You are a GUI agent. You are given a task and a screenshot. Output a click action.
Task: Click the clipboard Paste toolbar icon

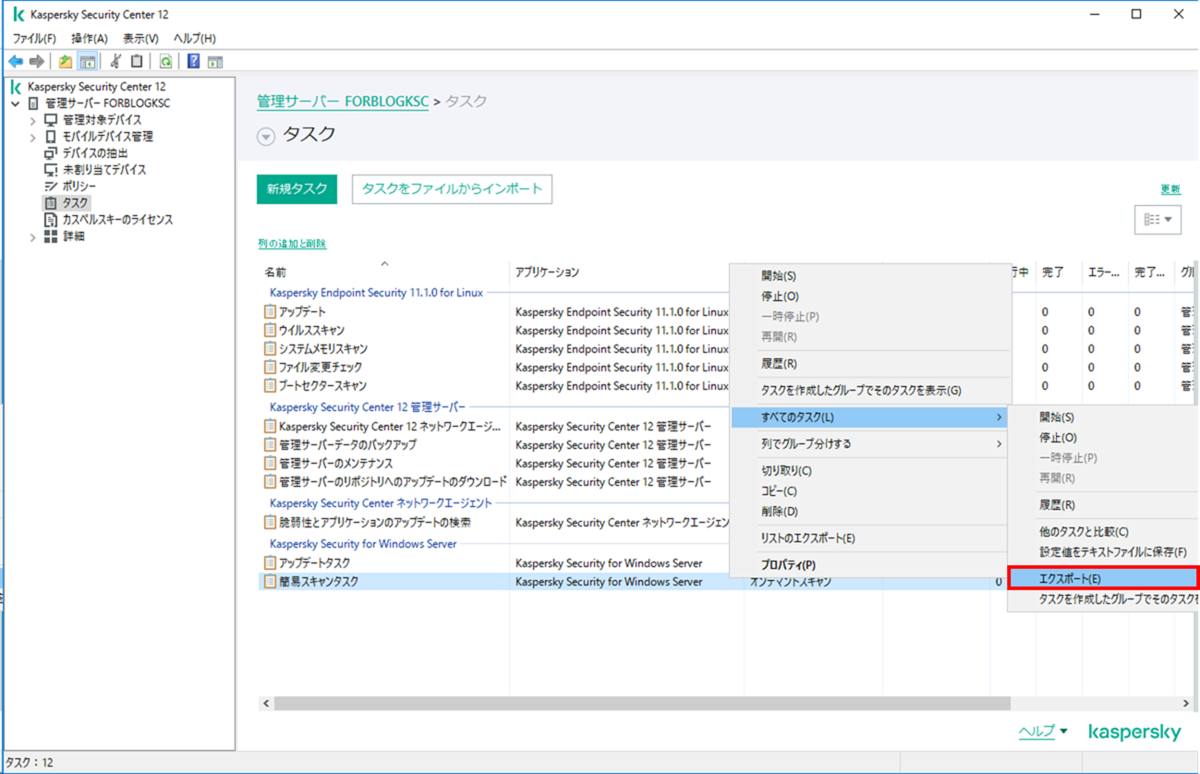click(x=137, y=61)
